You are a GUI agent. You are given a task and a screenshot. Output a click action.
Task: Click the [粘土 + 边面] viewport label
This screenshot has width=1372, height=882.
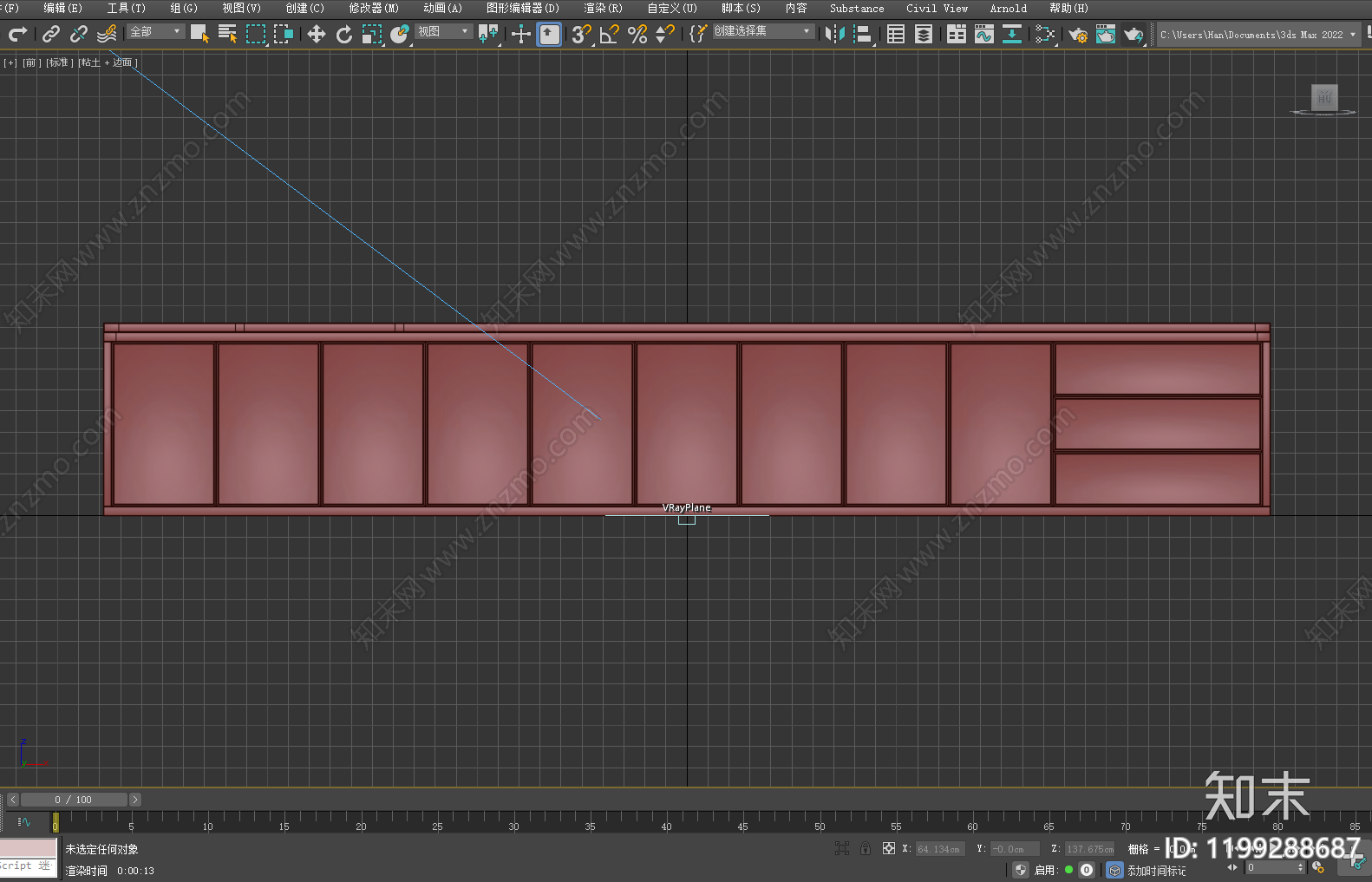108,62
